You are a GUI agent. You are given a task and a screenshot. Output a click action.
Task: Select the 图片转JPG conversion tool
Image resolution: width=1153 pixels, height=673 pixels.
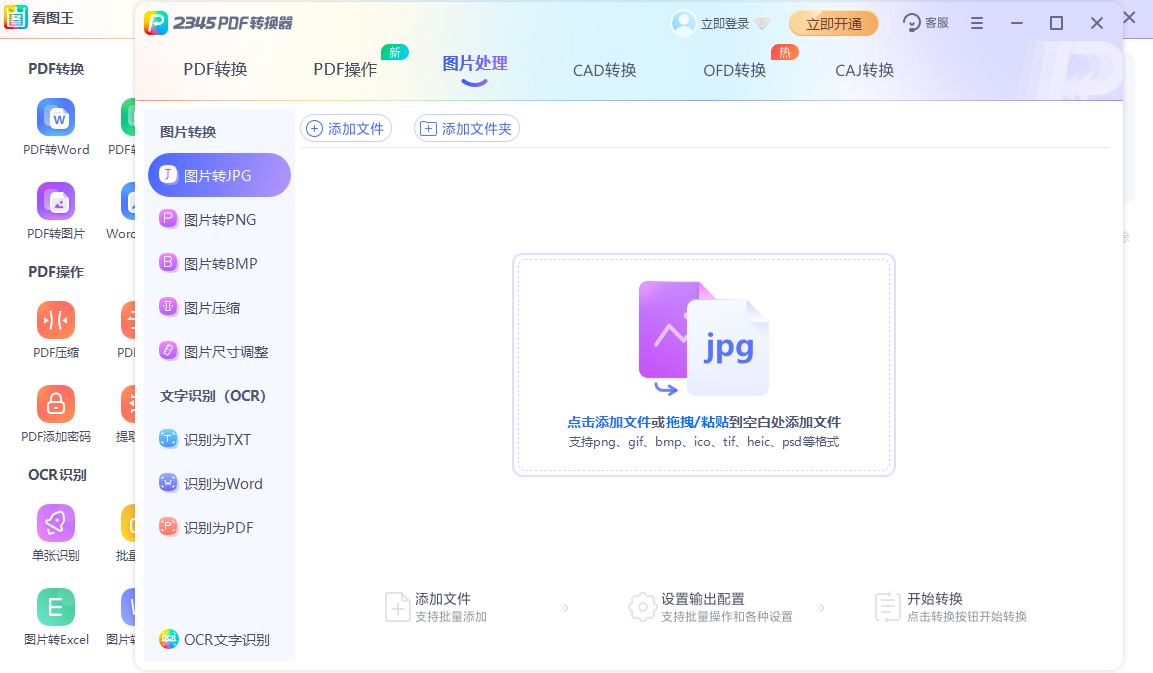(218, 175)
